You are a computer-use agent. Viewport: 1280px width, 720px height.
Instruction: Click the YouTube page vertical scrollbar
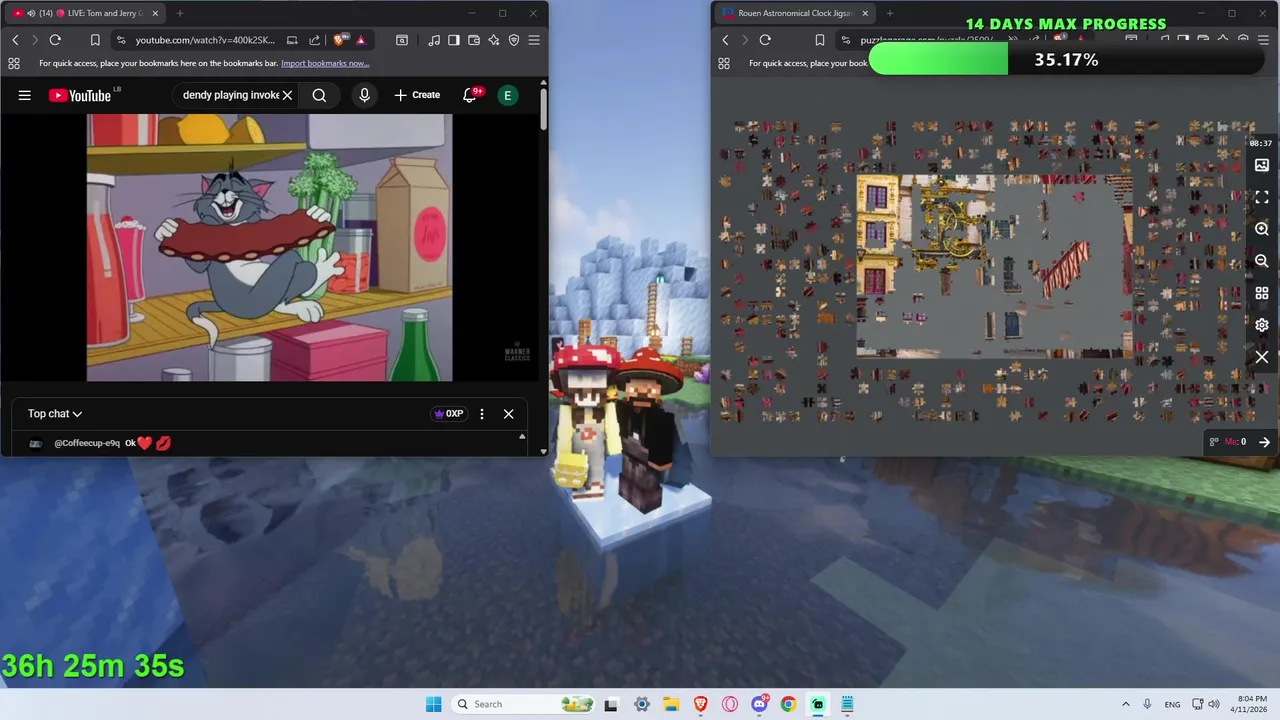[543, 110]
